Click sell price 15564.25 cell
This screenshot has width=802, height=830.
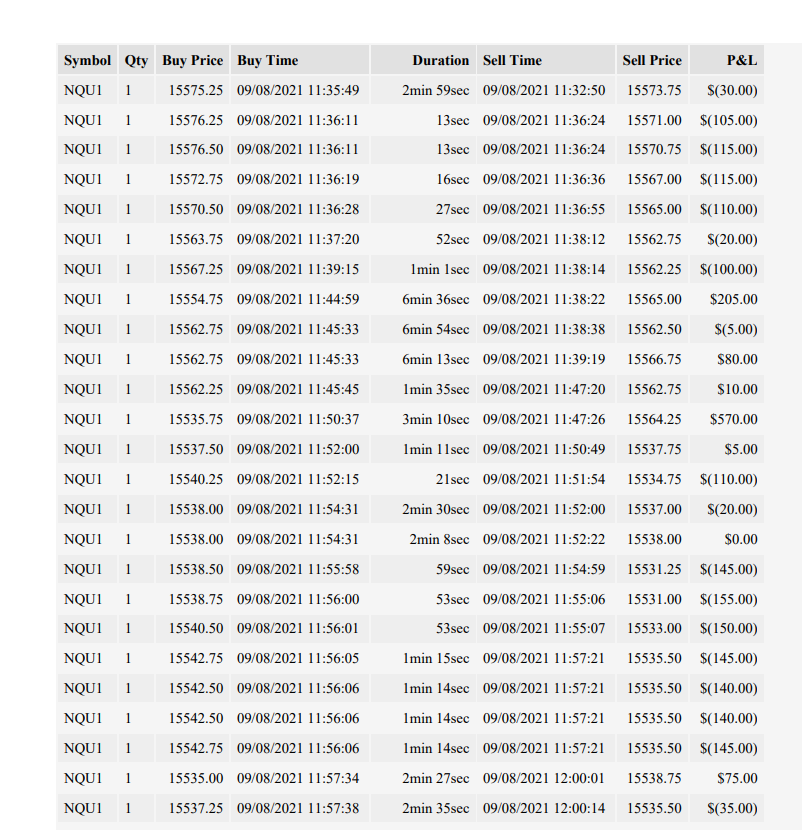[652, 419]
